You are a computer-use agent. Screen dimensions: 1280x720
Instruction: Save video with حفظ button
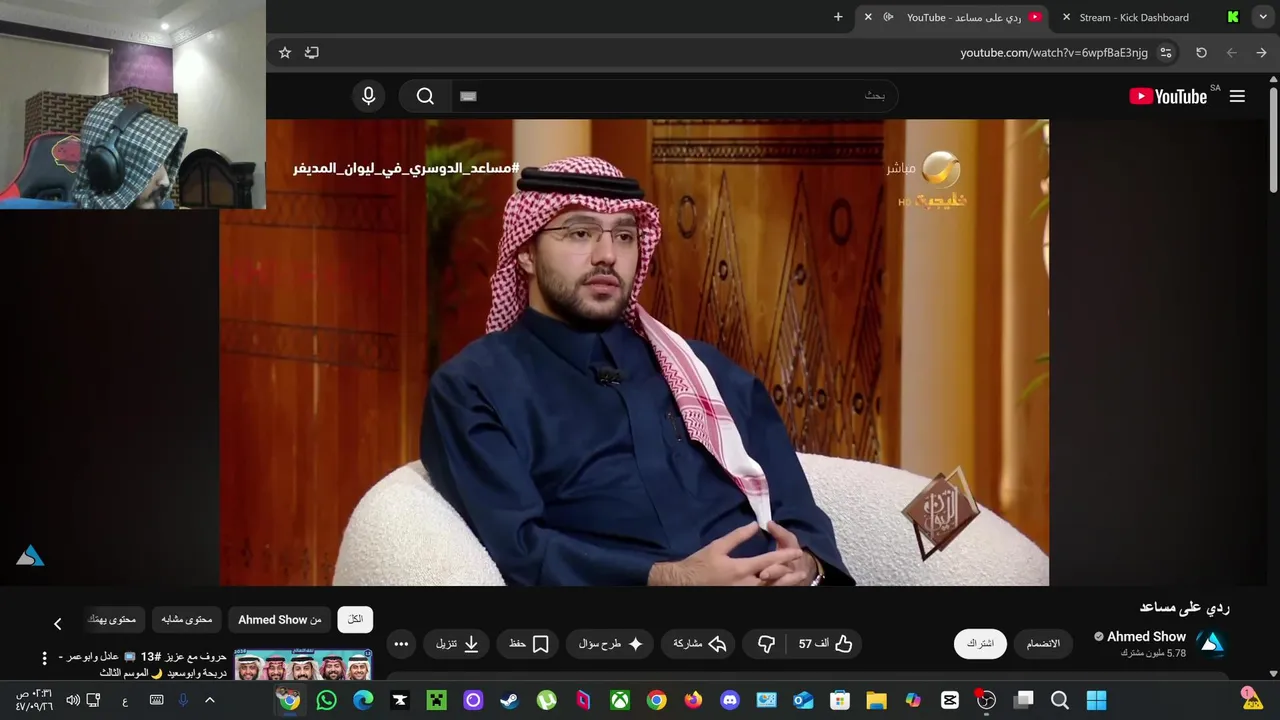pos(529,644)
